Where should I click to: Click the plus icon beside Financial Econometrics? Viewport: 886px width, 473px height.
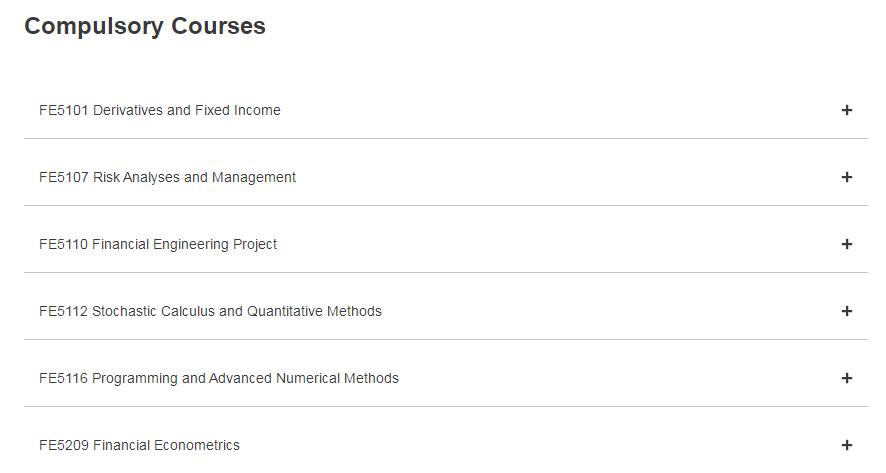[x=846, y=445]
